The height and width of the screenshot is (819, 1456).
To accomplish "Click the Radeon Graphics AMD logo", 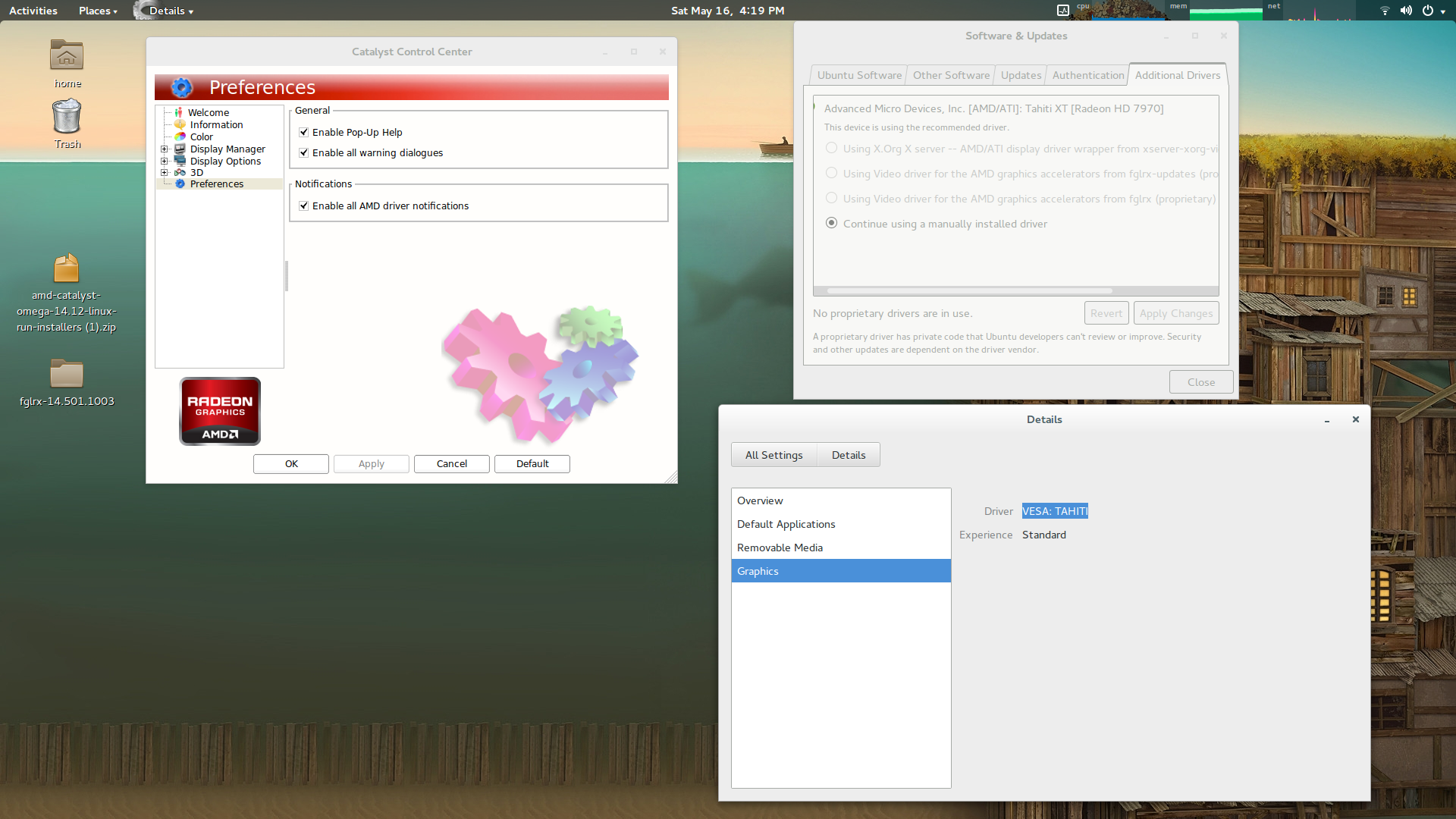I will click(x=219, y=410).
